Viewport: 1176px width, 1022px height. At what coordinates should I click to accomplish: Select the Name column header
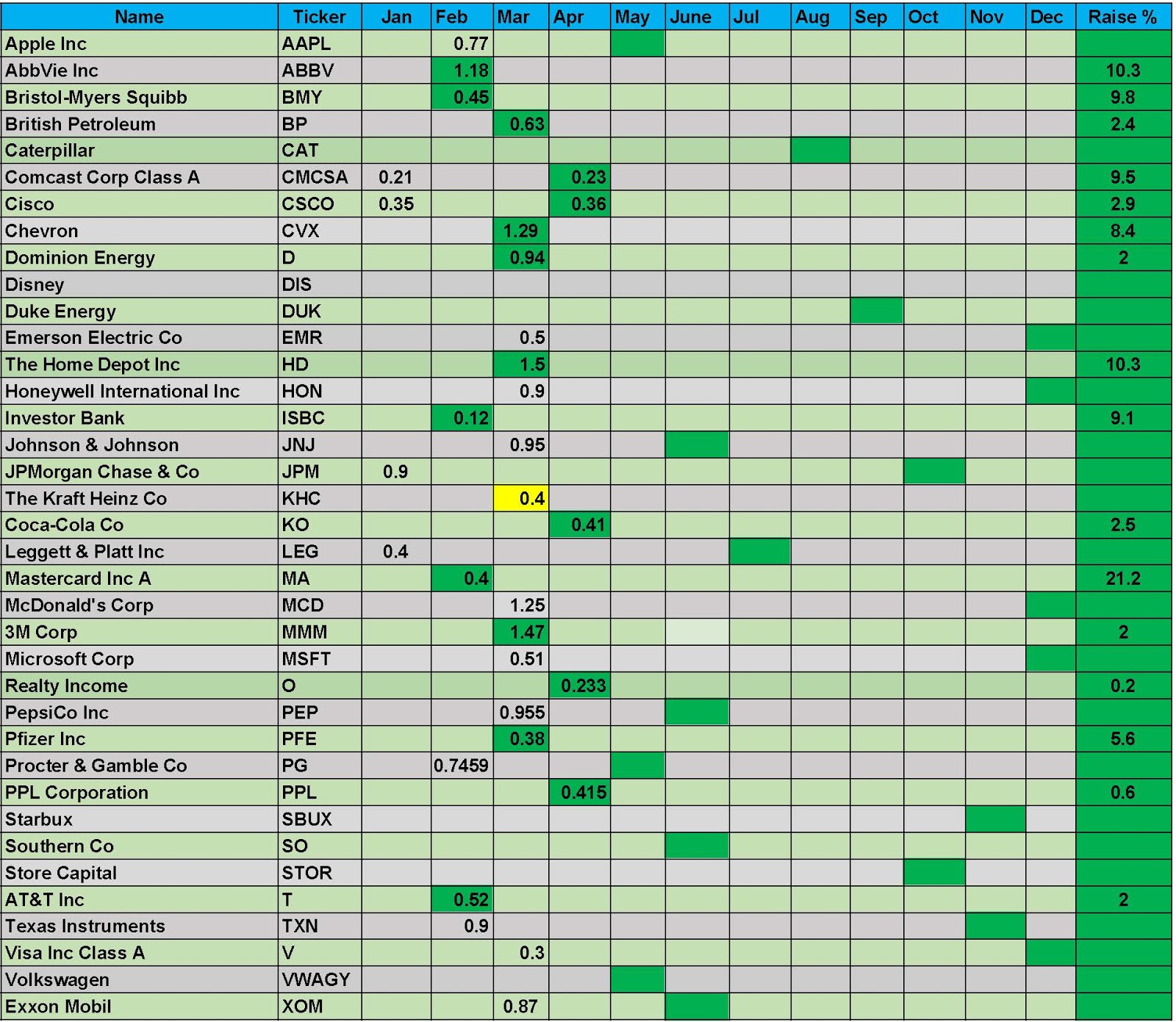click(140, 16)
